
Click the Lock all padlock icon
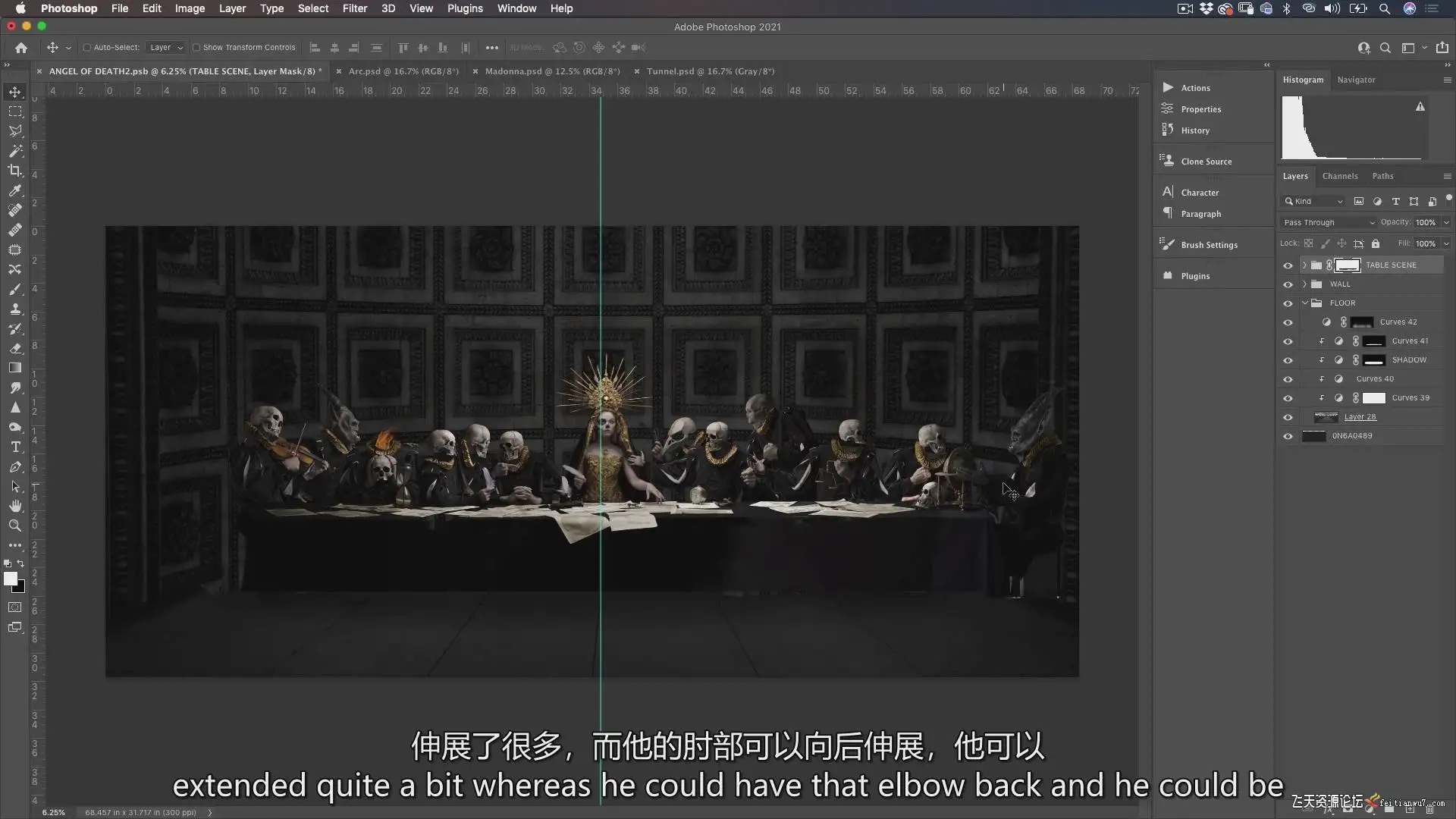click(1376, 243)
